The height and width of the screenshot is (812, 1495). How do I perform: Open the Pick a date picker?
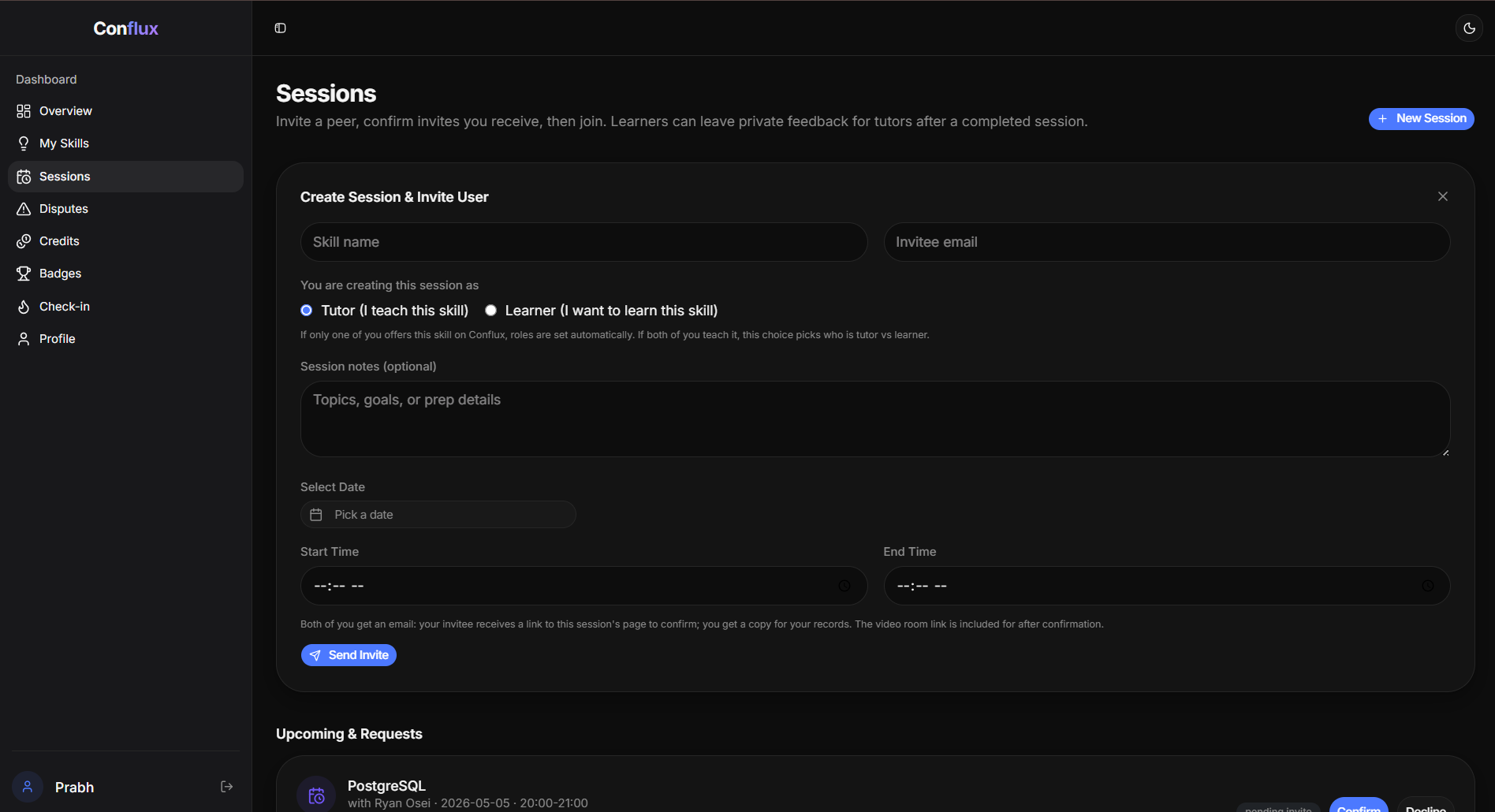[x=438, y=515]
